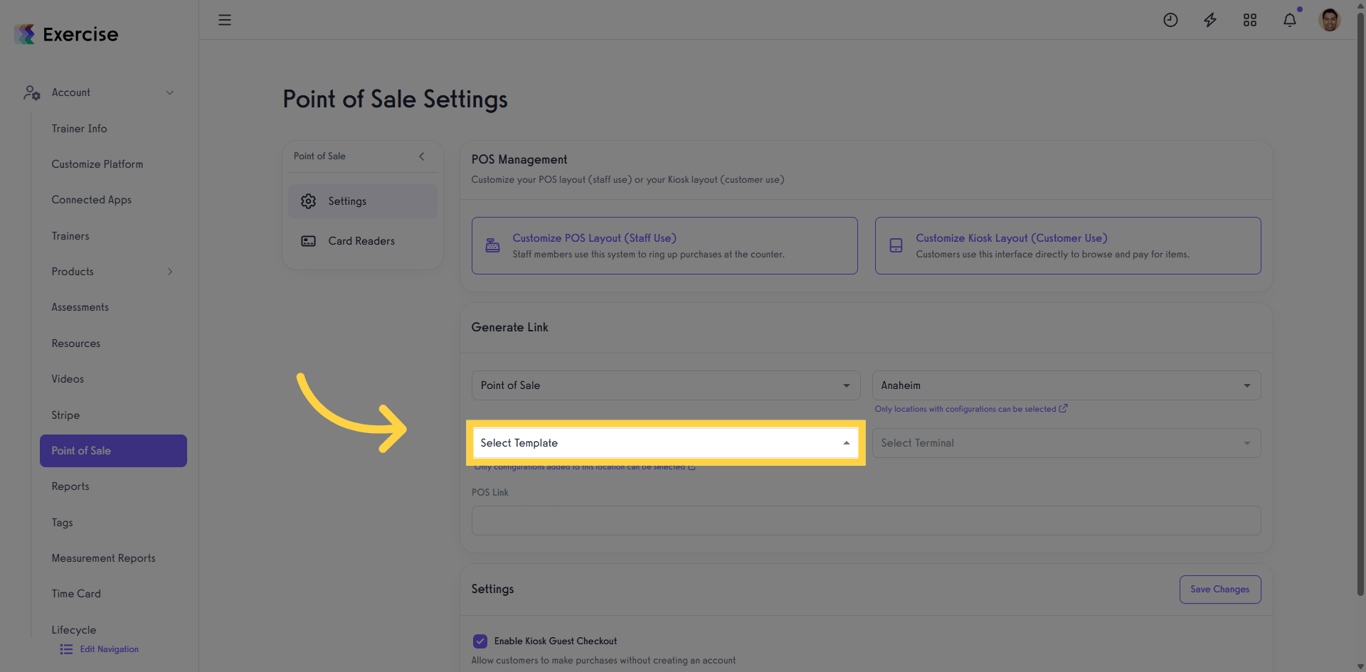Open the hamburger menu
Image resolution: width=1366 pixels, height=672 pixels.
[x=224, y=19]
